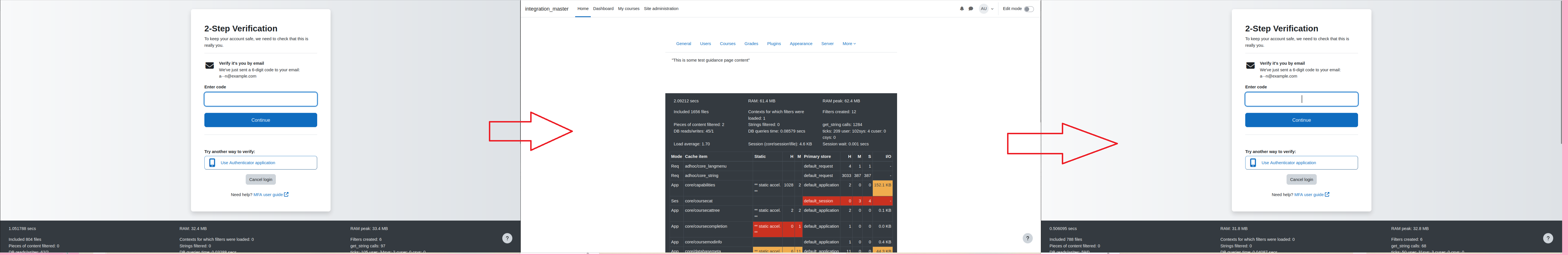The width and height of the screenshot is (1568, 255).
Task: Click the test guidance page content text
Action: (x=710, y=60)
